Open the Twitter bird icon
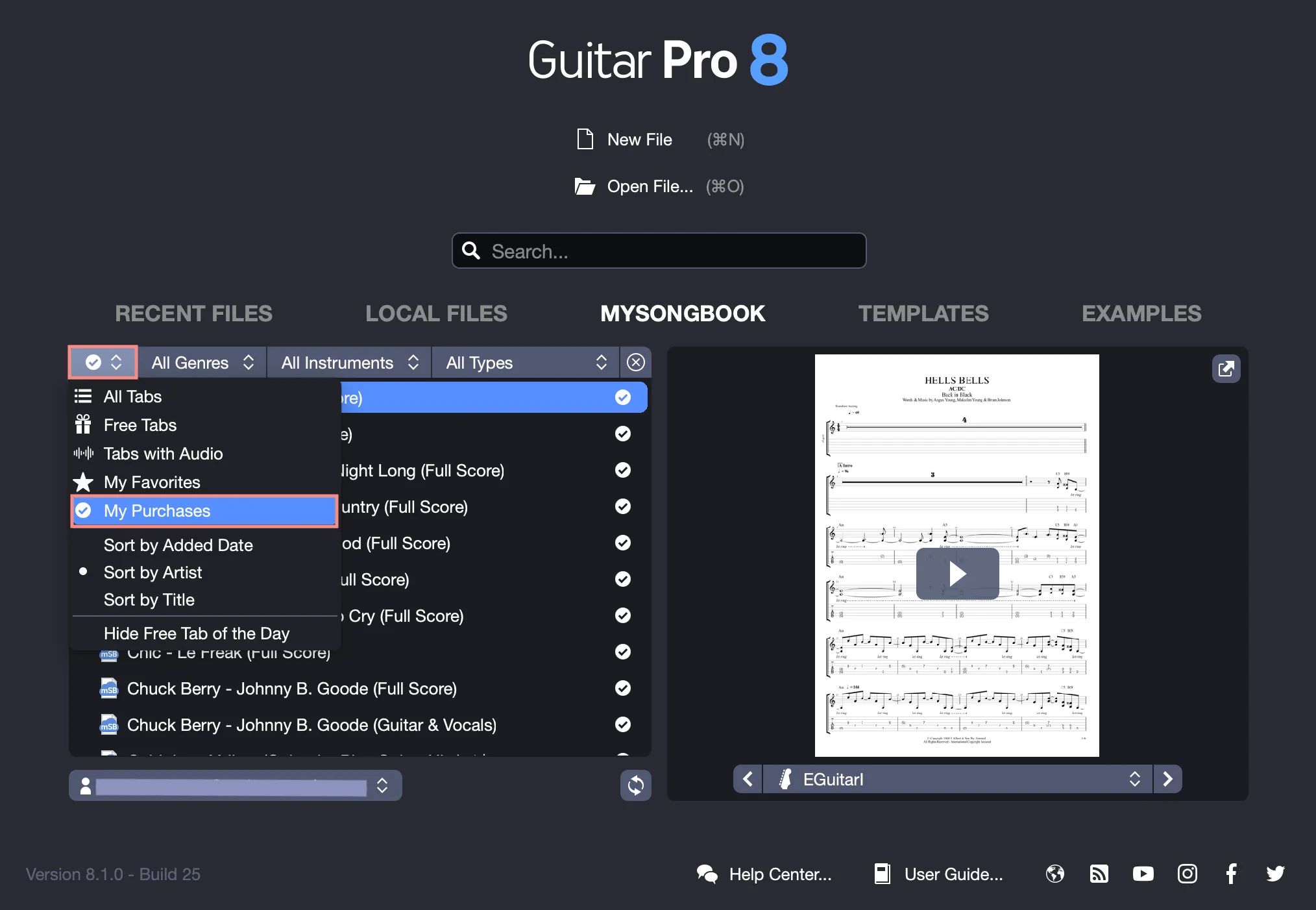Image resolution: width=1316 pixels, height=910 pixels. pos(1275,874)
